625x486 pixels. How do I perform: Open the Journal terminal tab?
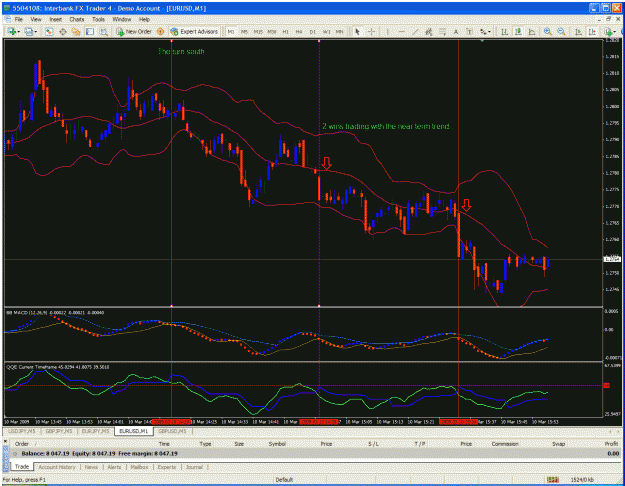195,467
